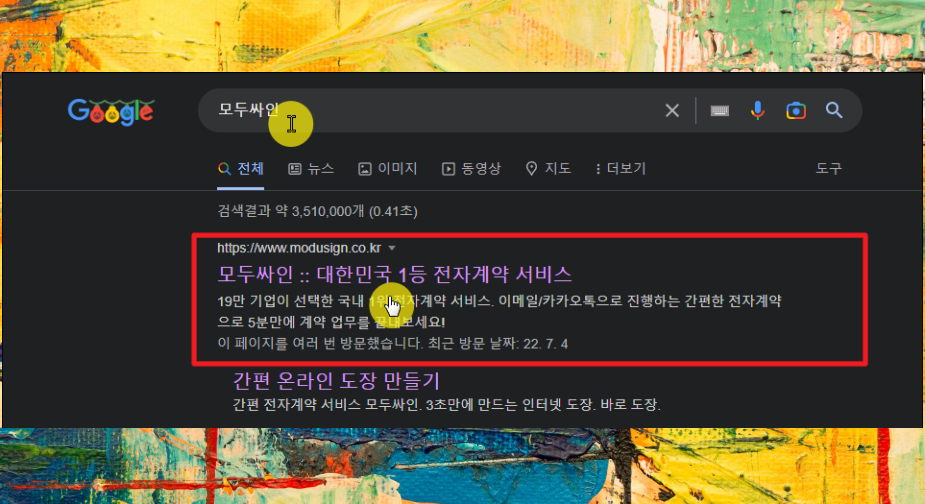The image size is (925, 504).
Task: Click the 최근 방문 날짜: 22. 7. 4 text
Action: click(x=498, y=343)
